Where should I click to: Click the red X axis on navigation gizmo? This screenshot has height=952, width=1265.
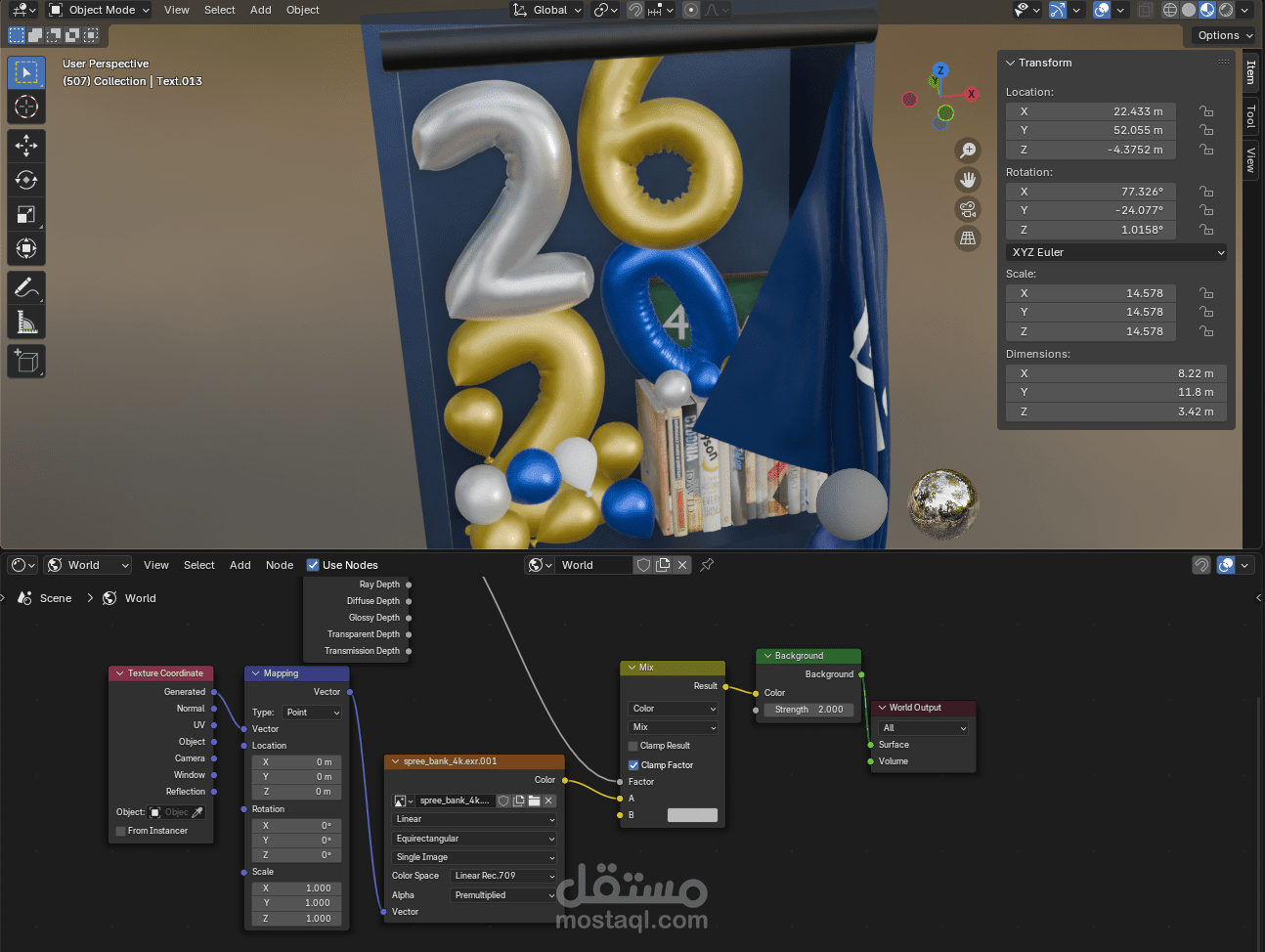pyautogui.click(x=971, y=94)
